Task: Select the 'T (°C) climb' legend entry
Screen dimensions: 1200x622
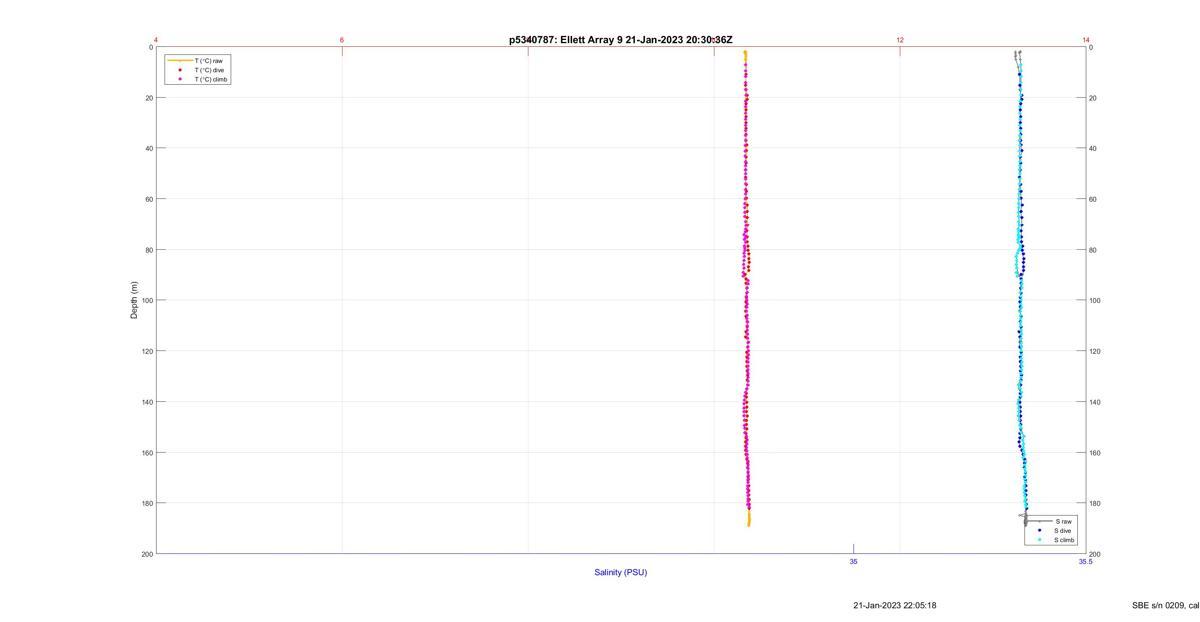Action: (x=211, y=79)
